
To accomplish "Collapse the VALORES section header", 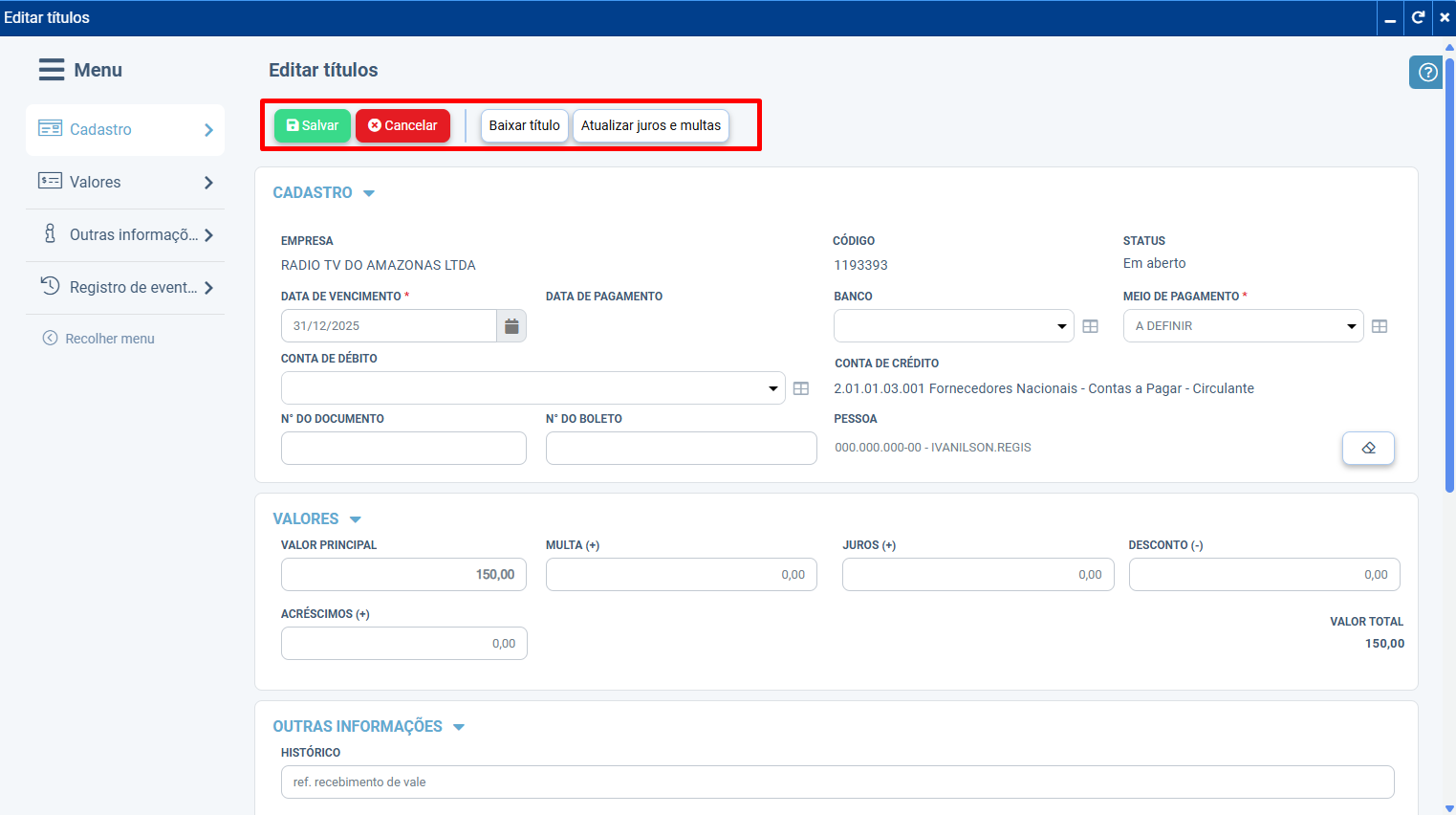I will (x=316, y=518).
